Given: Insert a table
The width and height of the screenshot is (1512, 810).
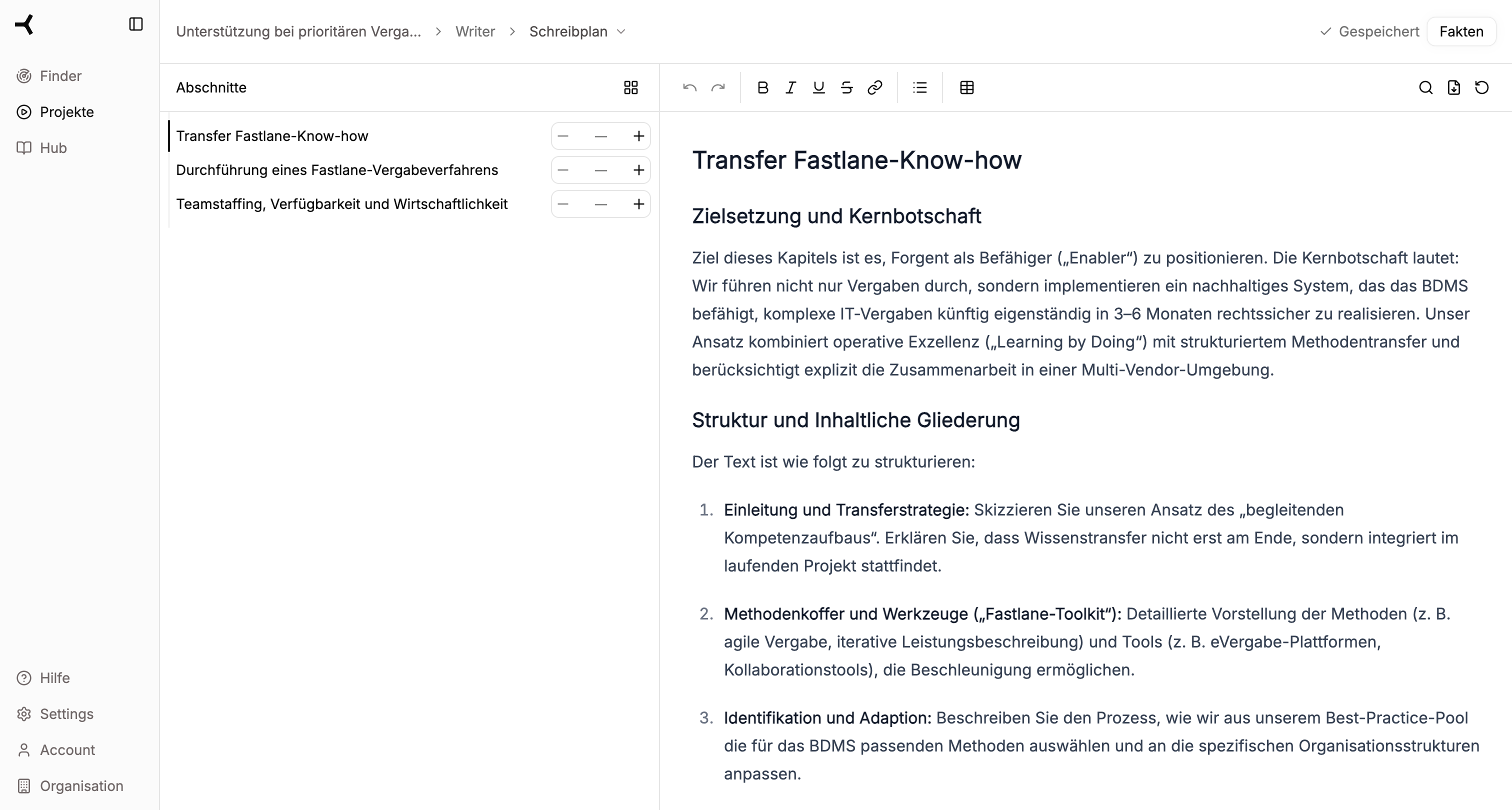Looking at the screenshot, I should tap(966, 87).
